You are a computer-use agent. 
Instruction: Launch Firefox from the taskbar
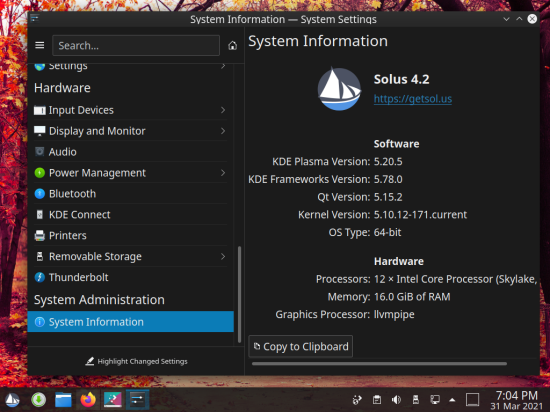pos(88,400)
